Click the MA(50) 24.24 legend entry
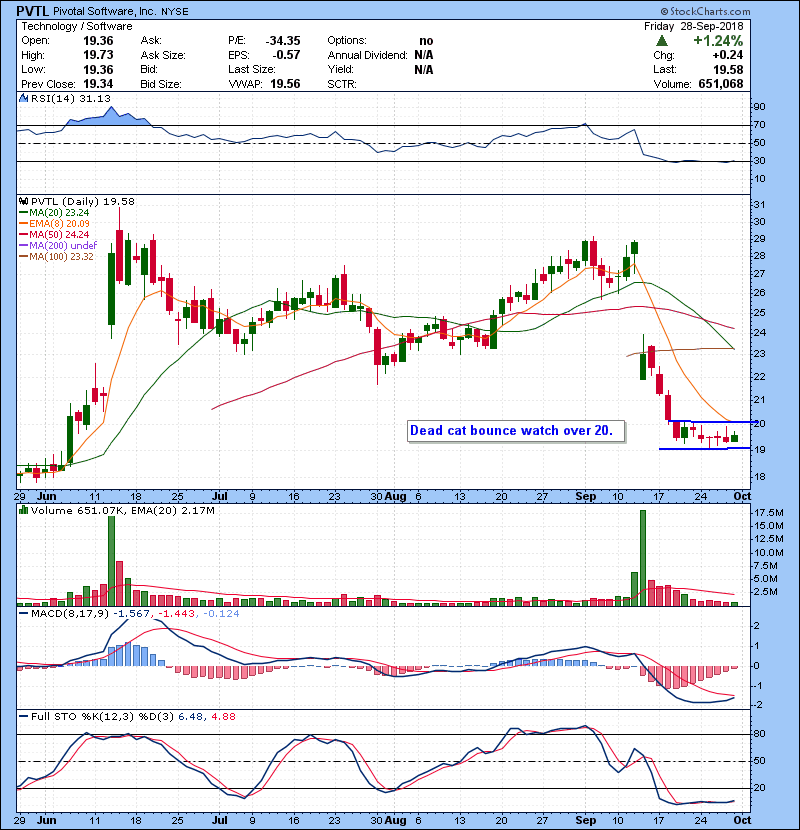800x830 pixels. (55, 235)
